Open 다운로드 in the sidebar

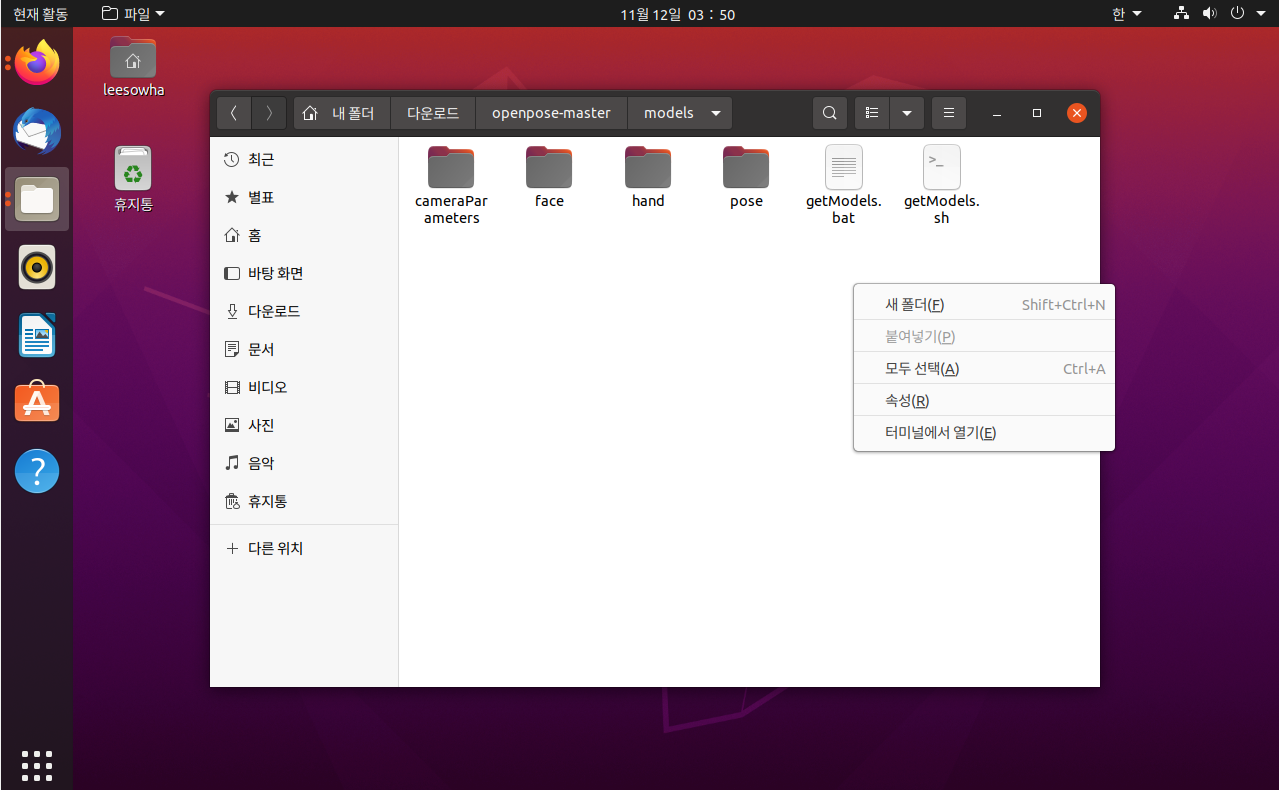(x=304, y=311)
